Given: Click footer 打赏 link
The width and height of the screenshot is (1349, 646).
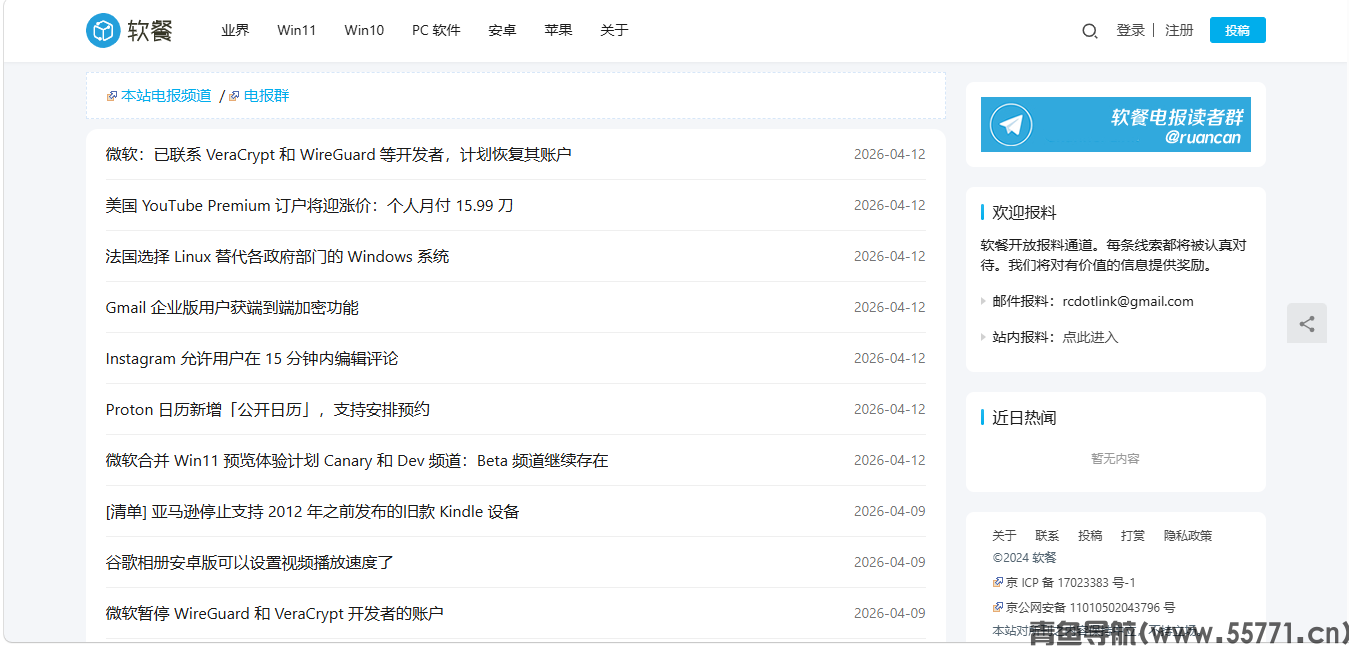Looking at the screenshot, I should click(1133, 536).
